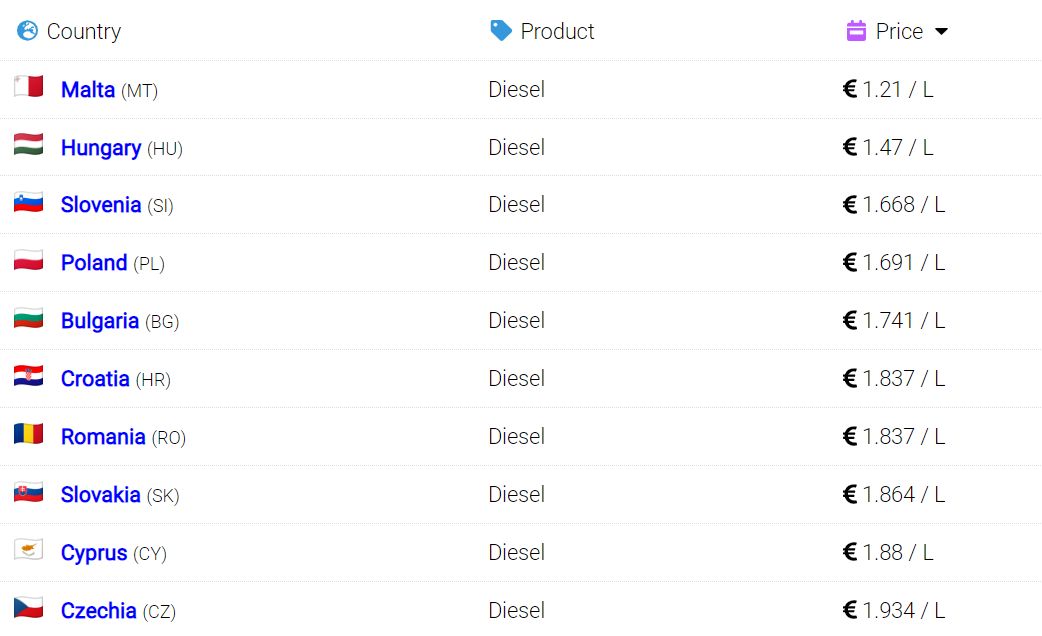
Task: Toggle the Price sort arrow
Action: (x=941, y=31)
